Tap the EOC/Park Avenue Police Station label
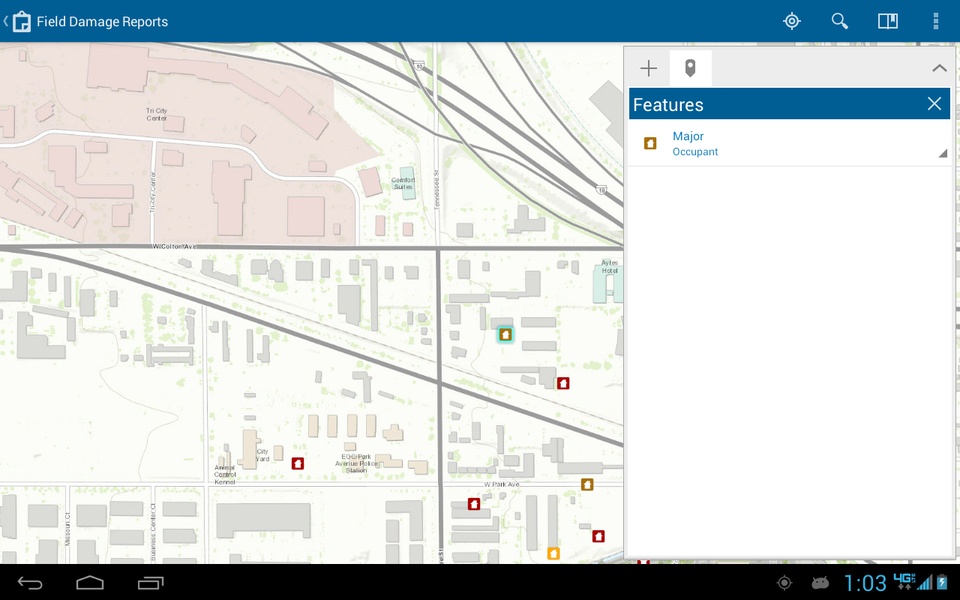The width and height of the screenshot is (960, 600). pos(356,463)
